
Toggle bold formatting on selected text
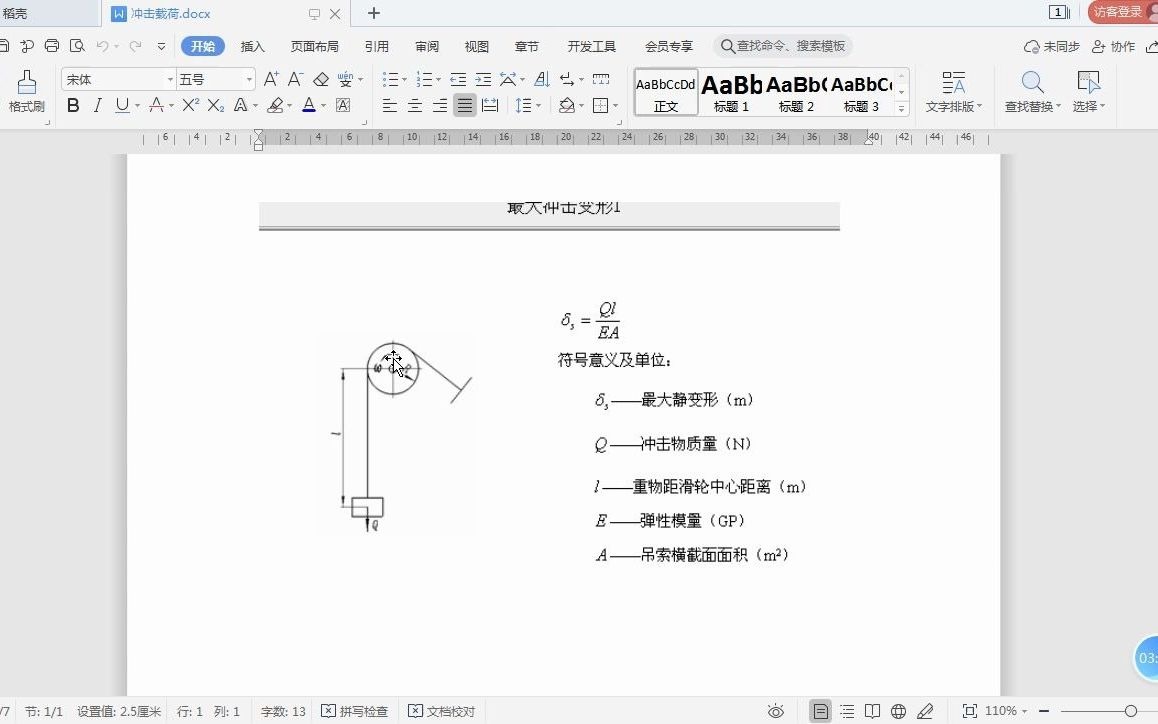point(72,105)
